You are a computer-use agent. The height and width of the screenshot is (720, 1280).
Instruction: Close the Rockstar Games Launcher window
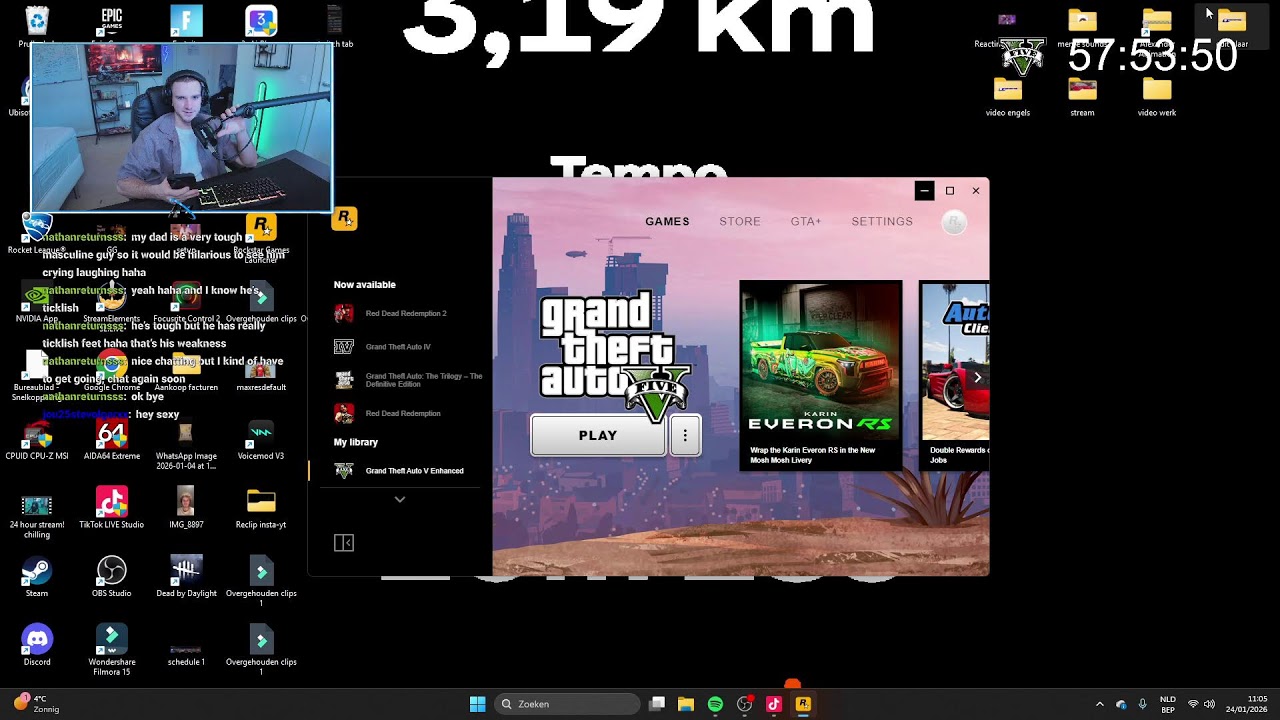[976, 191]
